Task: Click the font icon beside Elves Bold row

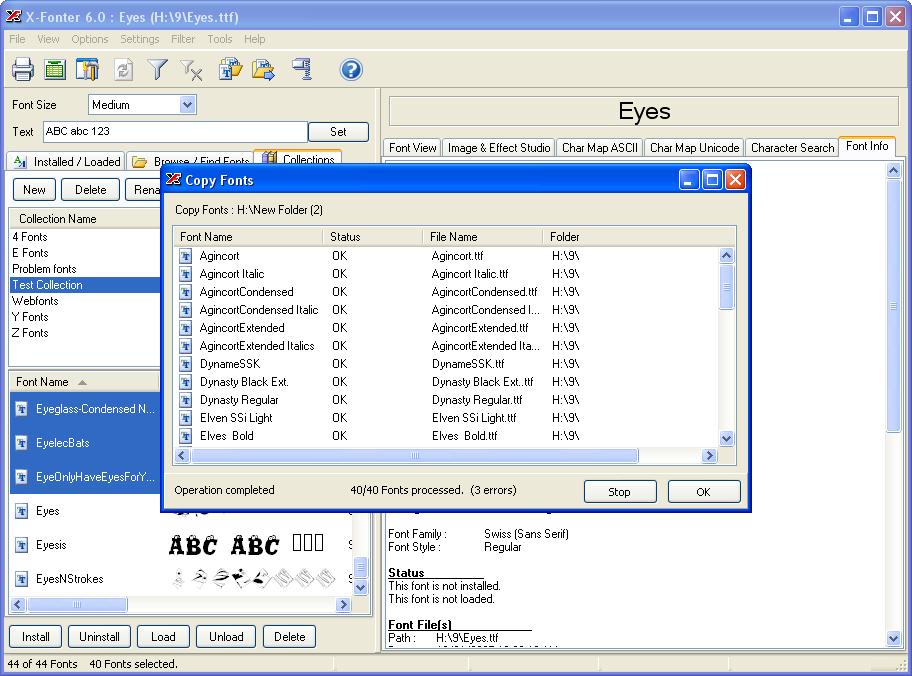Action: [186, 436]
